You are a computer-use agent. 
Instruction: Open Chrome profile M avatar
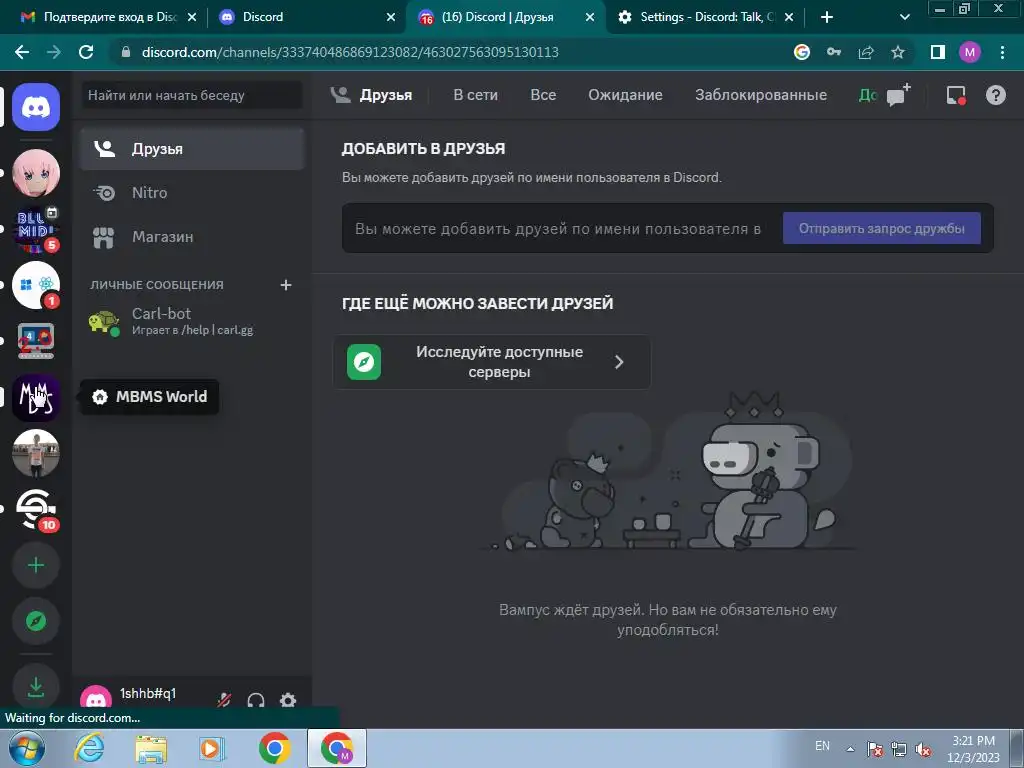pos(970,52)
